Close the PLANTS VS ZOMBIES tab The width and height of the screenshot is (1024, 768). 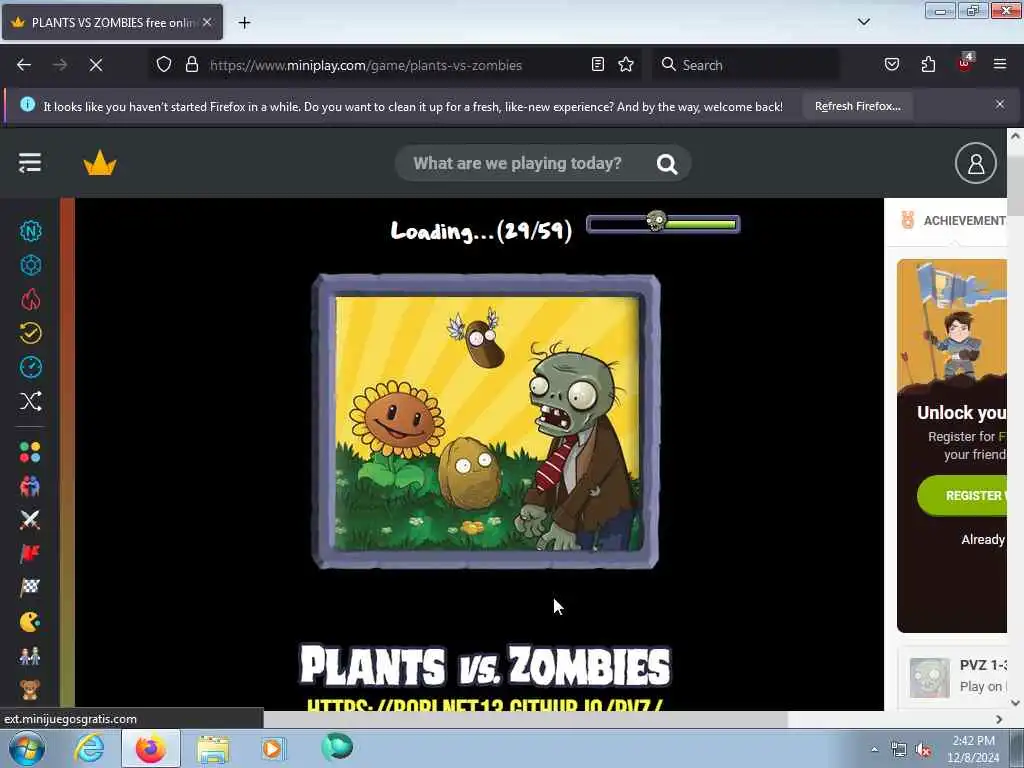click(207, 22)
